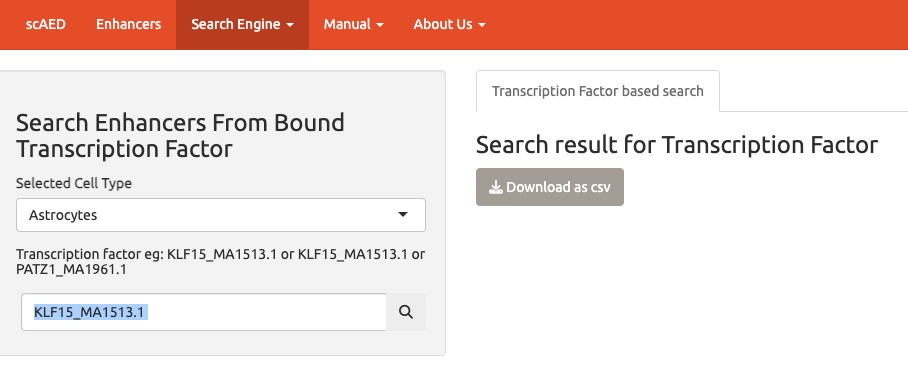The height and width of the screenshot is (365, 908).
Task: Open the Enhancers page in navbar
Action: click(x=129, y=24)
